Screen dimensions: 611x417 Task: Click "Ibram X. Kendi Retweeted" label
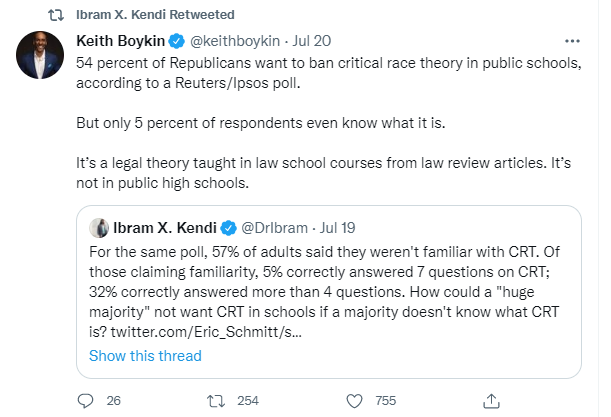155,15
